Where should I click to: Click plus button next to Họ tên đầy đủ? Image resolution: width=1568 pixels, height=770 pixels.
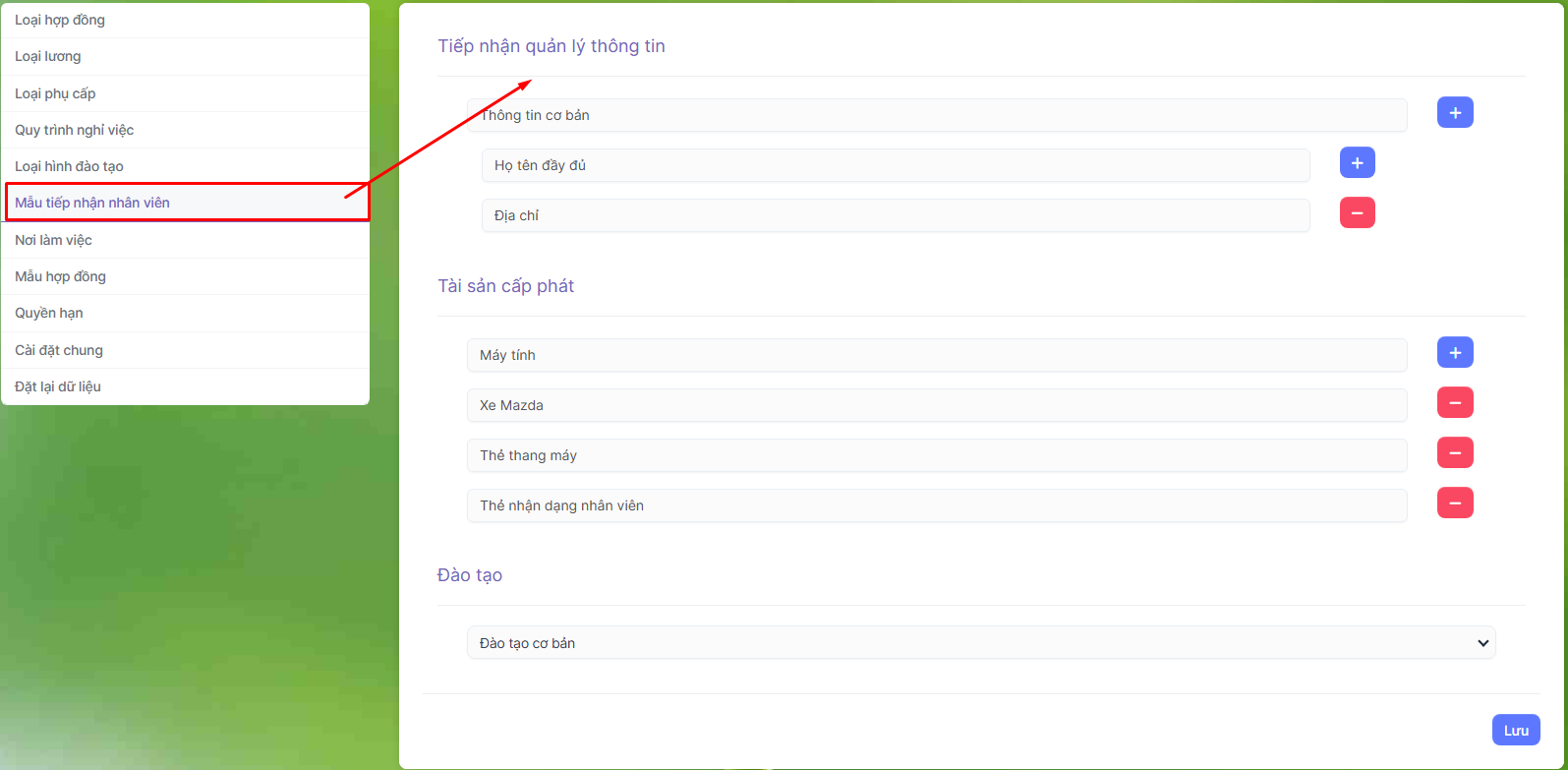1357,163
